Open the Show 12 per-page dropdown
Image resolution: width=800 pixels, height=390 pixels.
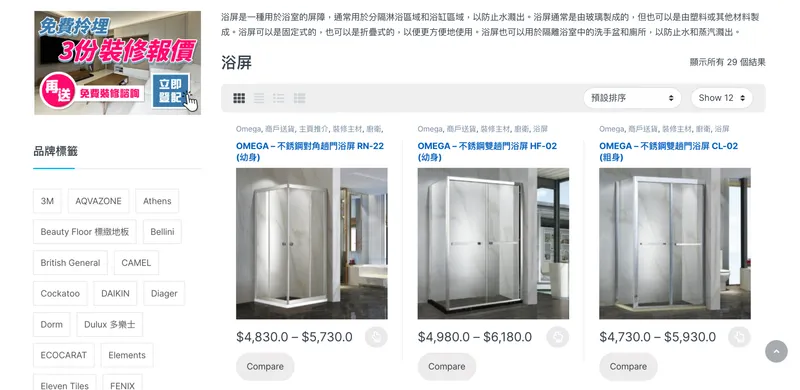click(721, 98)
